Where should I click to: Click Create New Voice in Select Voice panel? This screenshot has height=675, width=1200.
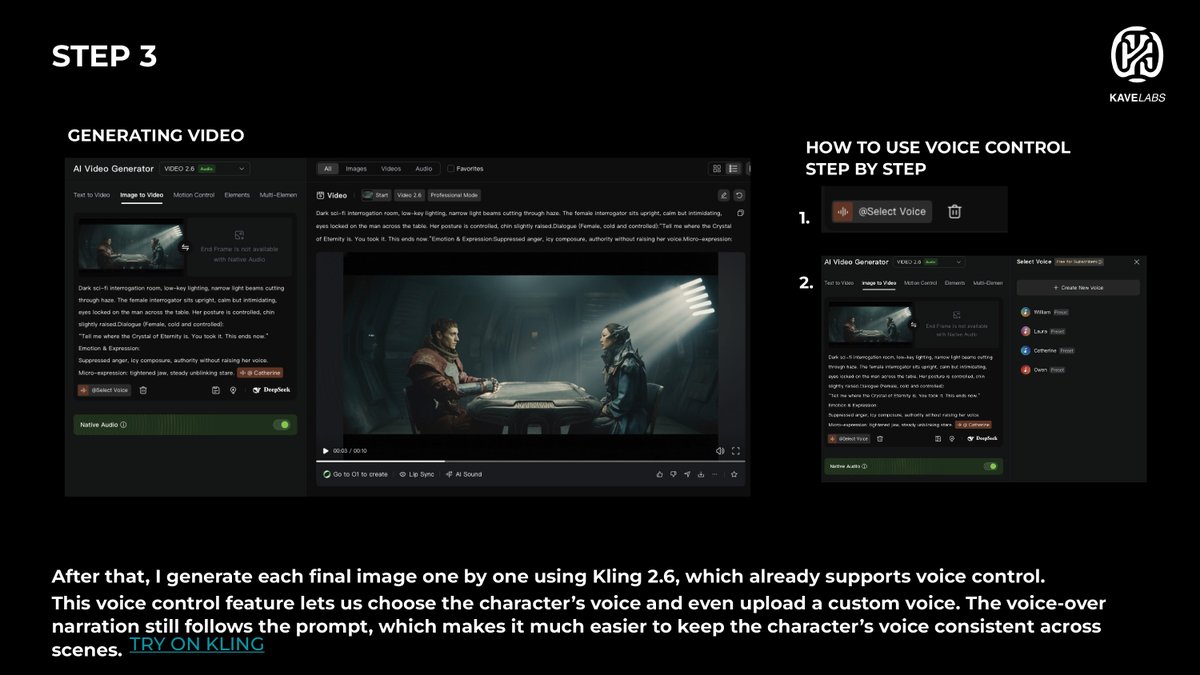[x=1078, y=288]
